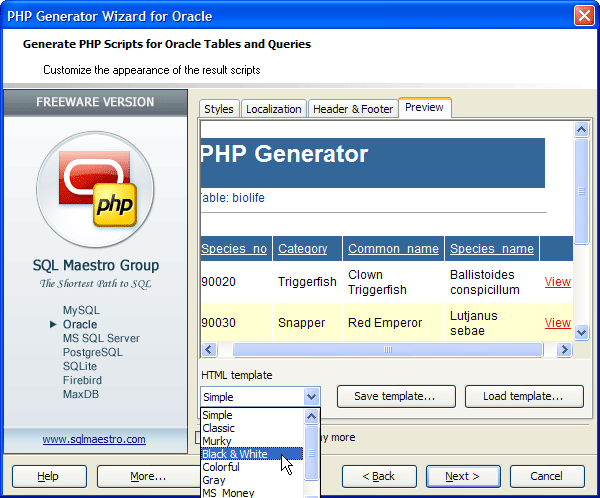Viewport: 600px width, 498px height.
Task: Sort preview by Common_name column header
Action: [x=393, y=249]
